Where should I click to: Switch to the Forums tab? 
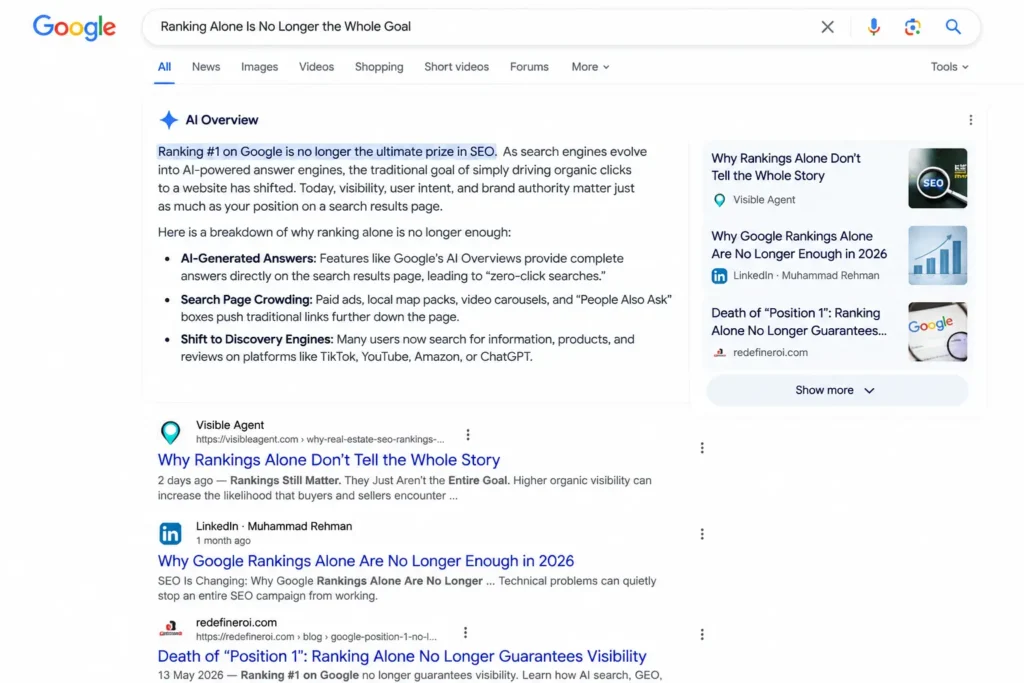529,67
